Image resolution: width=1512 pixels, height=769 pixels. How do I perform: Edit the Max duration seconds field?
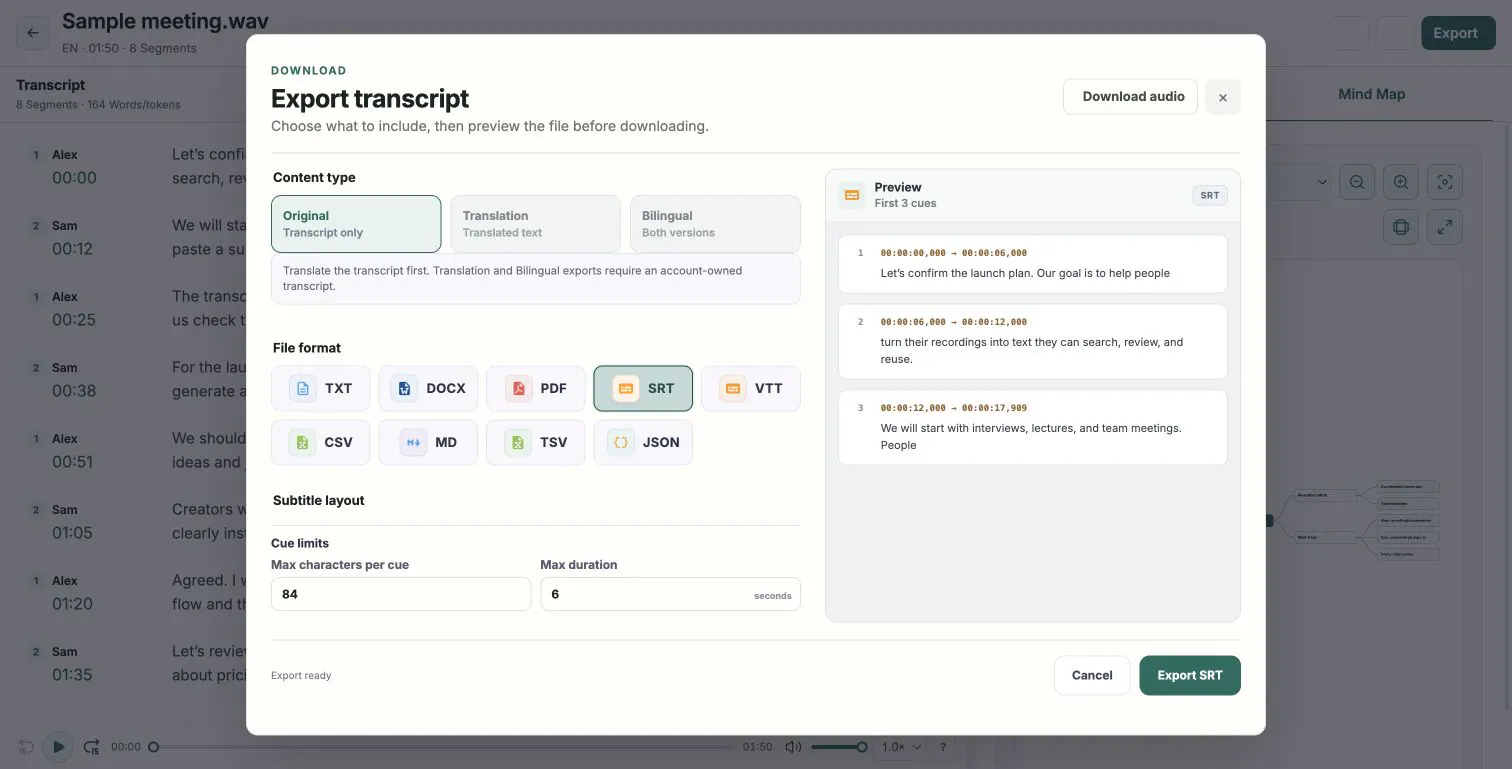[x=671, y=594]
